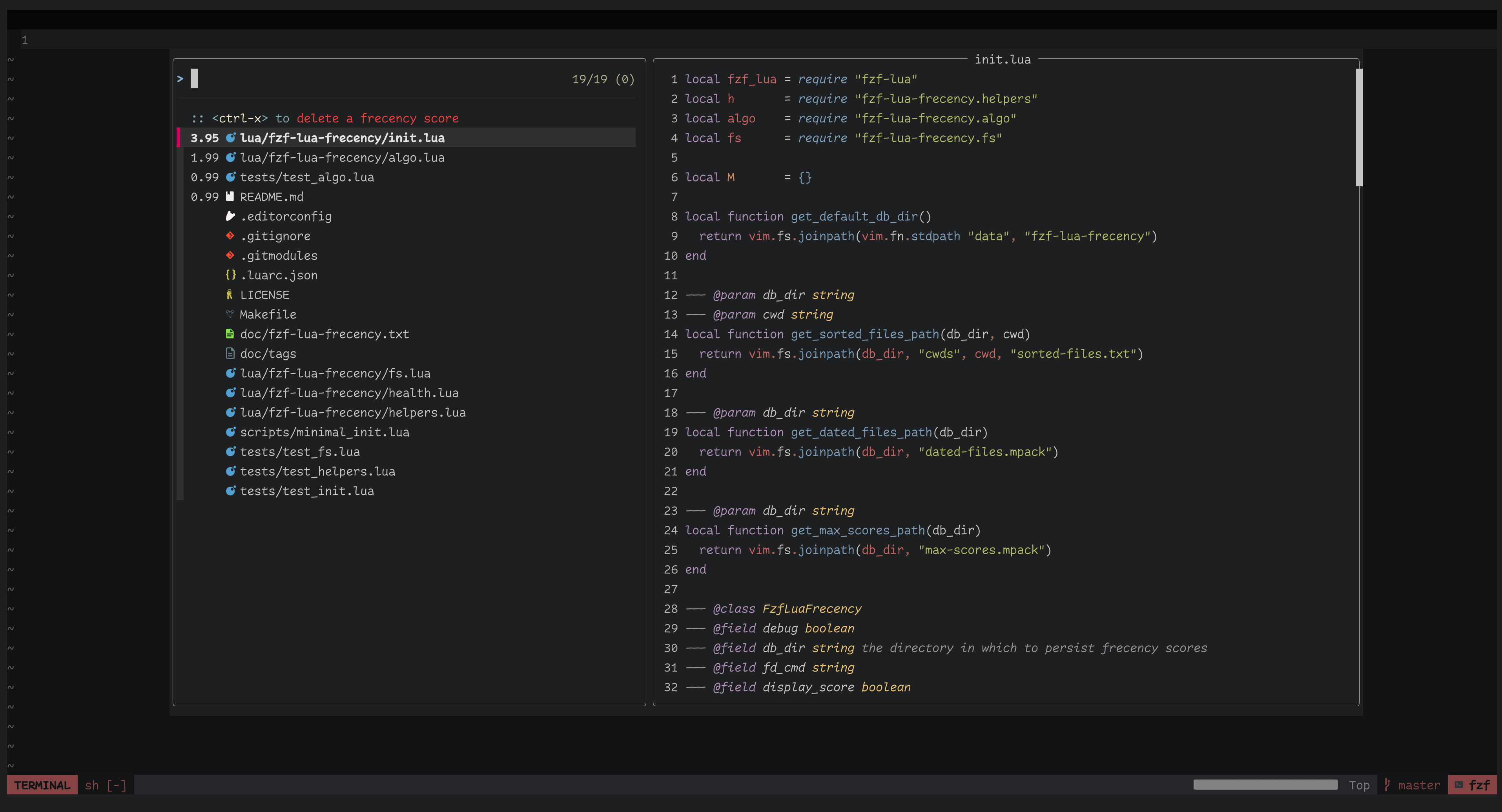Image resolution: width=1502 pixels, height=812 pixels.
Task: Pick the Makefile entry in list
Action: pyautogui.click(x=268, y=314)
